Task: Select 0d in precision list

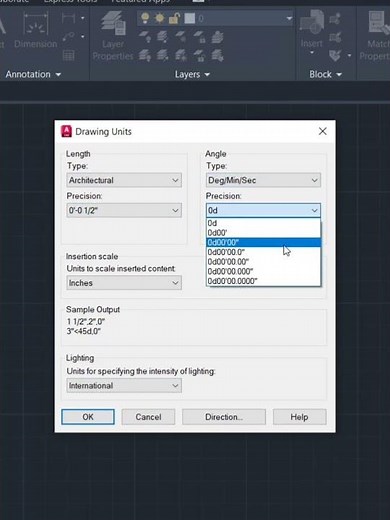Action: point(263,223)
